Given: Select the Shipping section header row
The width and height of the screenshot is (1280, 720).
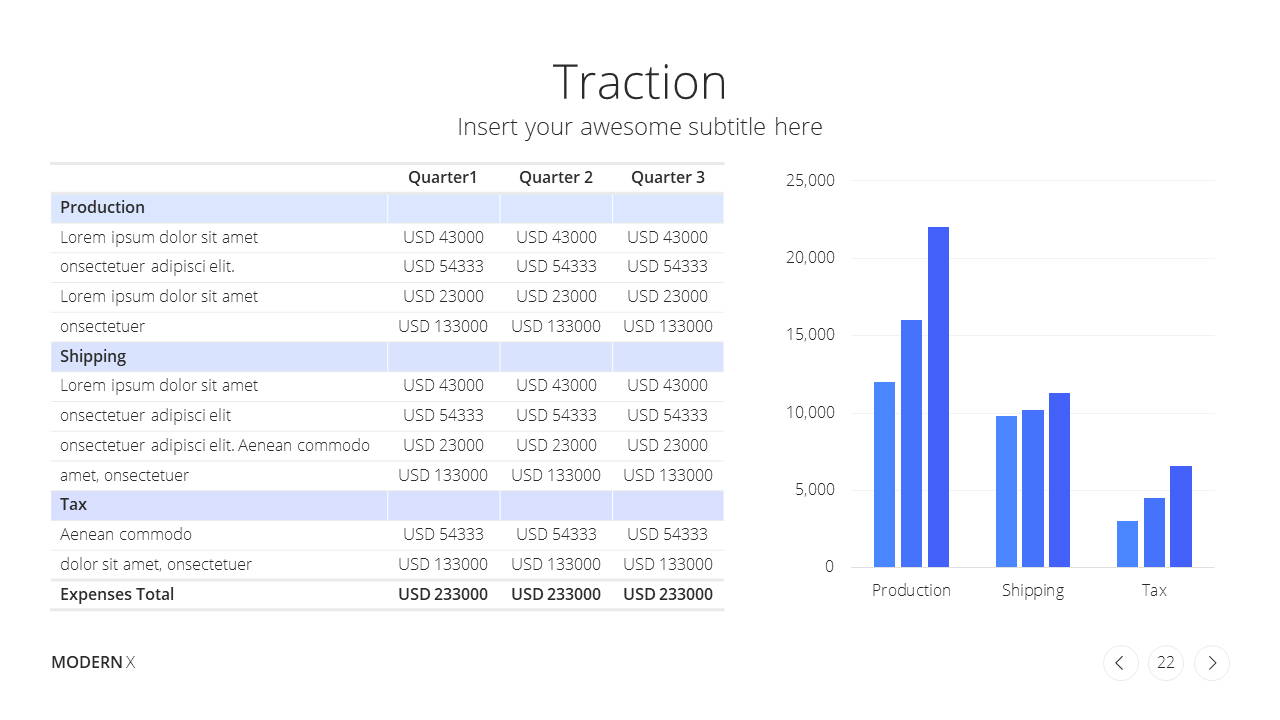Looking at the screenshot, I should pos(387,357).
